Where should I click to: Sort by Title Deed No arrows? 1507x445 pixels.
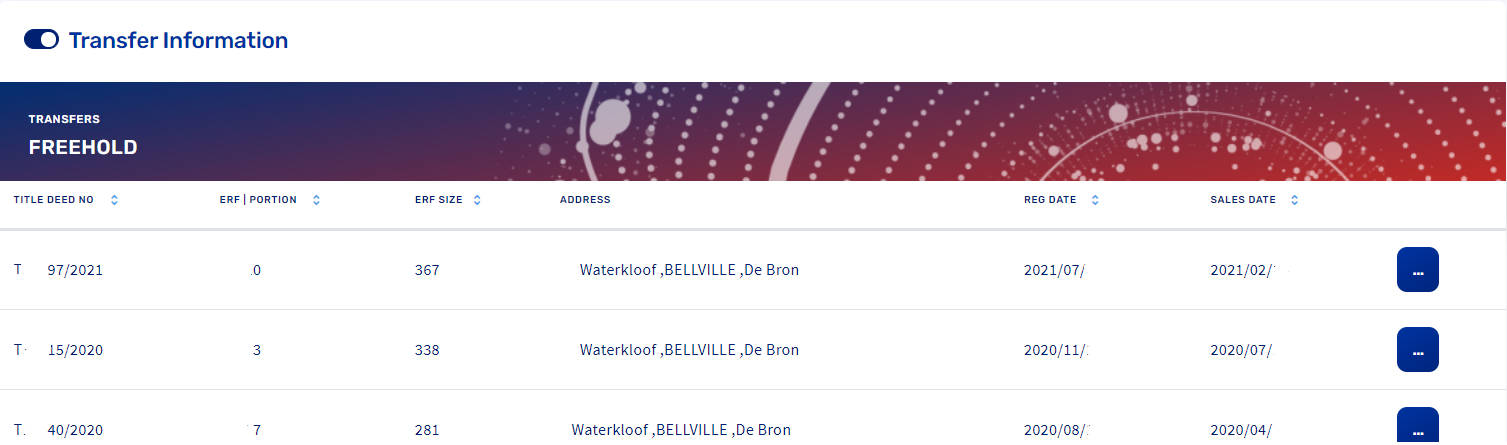point(114,200)
